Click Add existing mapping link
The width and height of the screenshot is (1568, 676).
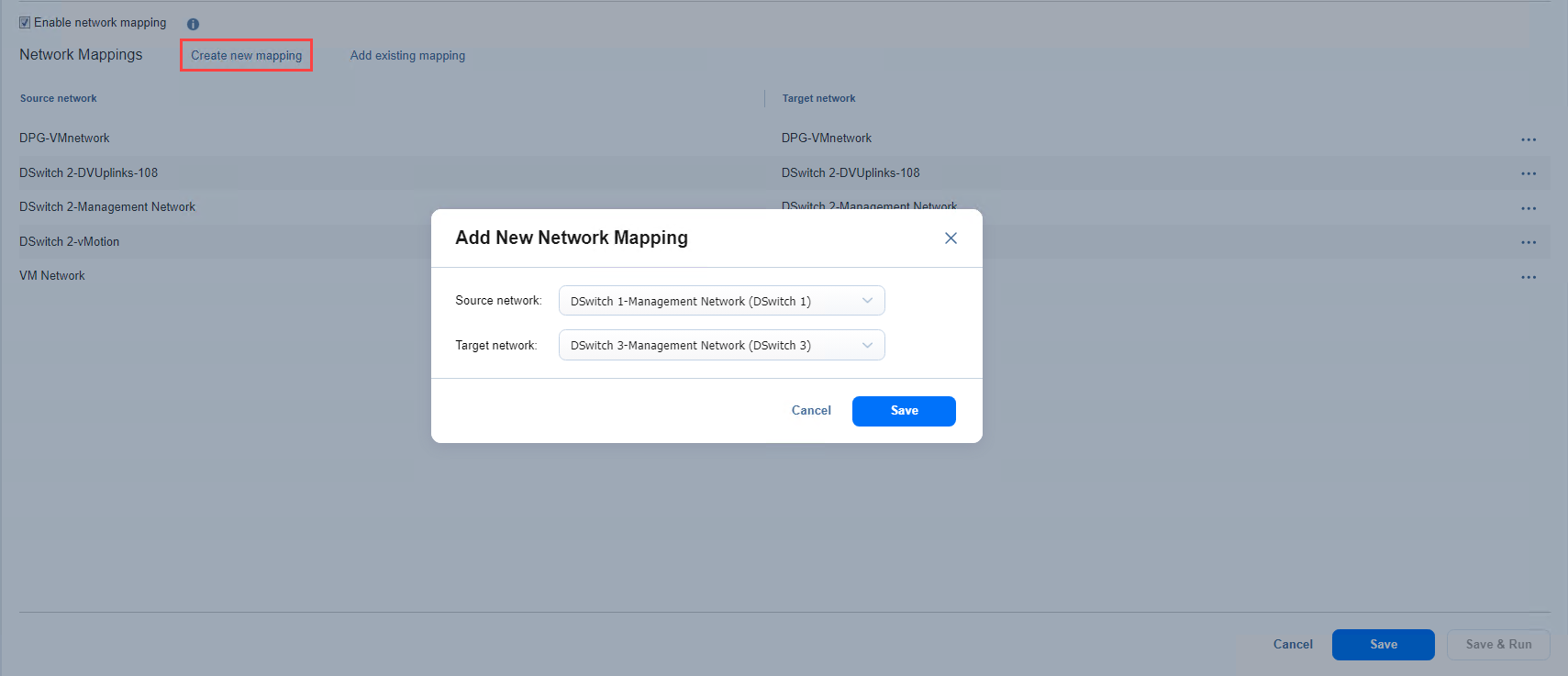point(407,55)
